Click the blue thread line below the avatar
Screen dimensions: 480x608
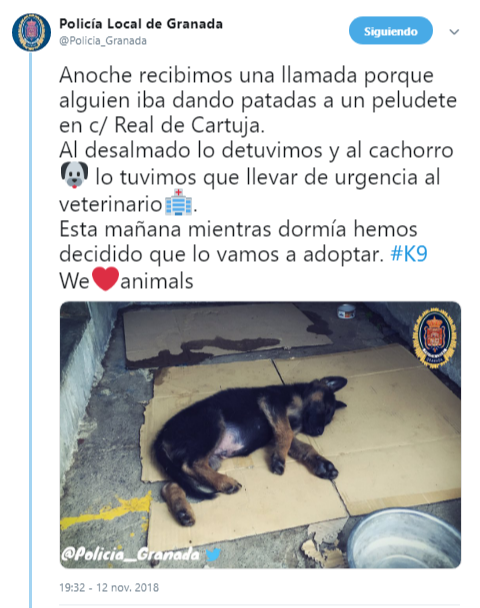pyautogui.click(x=31, y=330)
